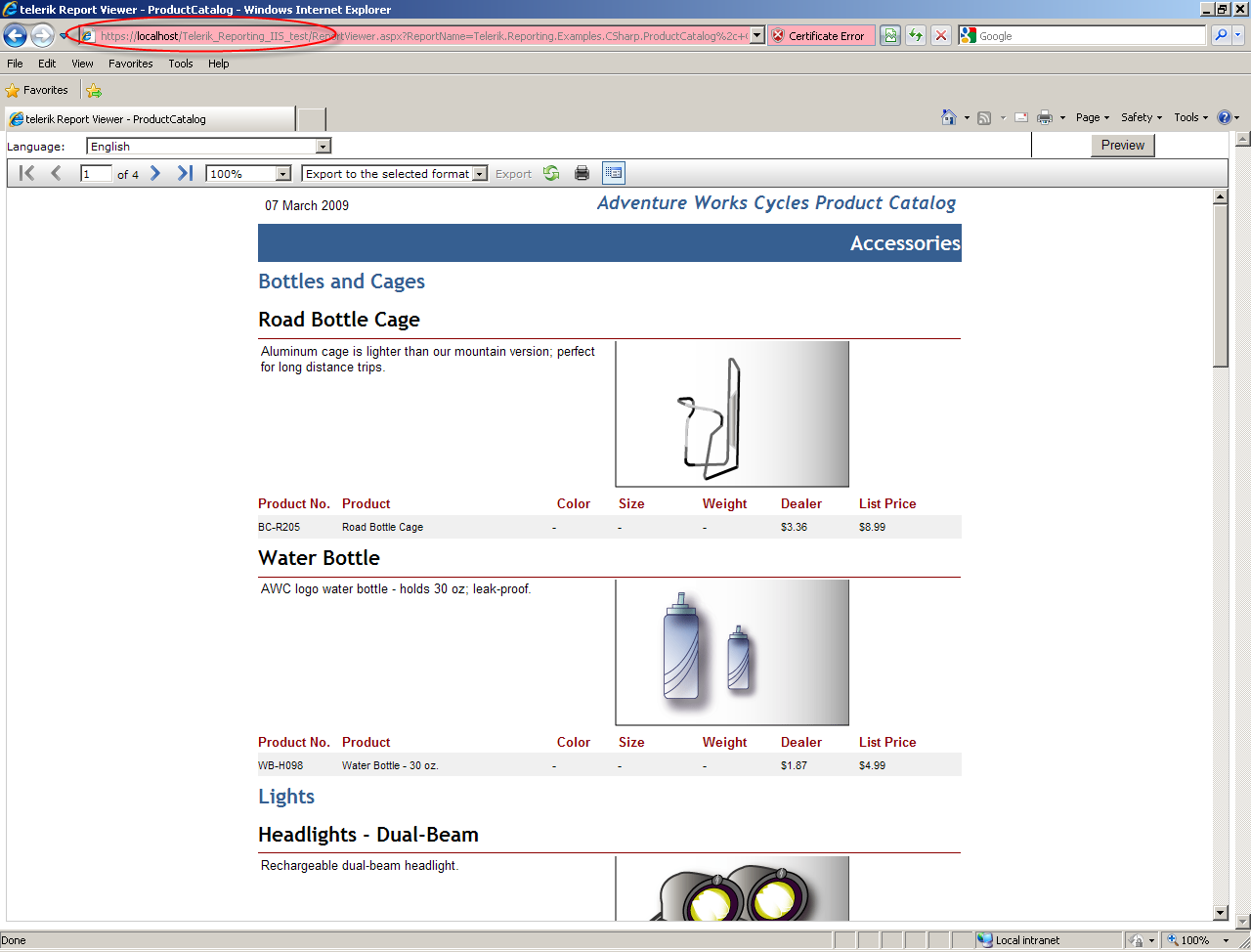Open the status bar zoom level dropdown arrow
This screenshot has height=952, width=1251.
tap(1226, 940)
